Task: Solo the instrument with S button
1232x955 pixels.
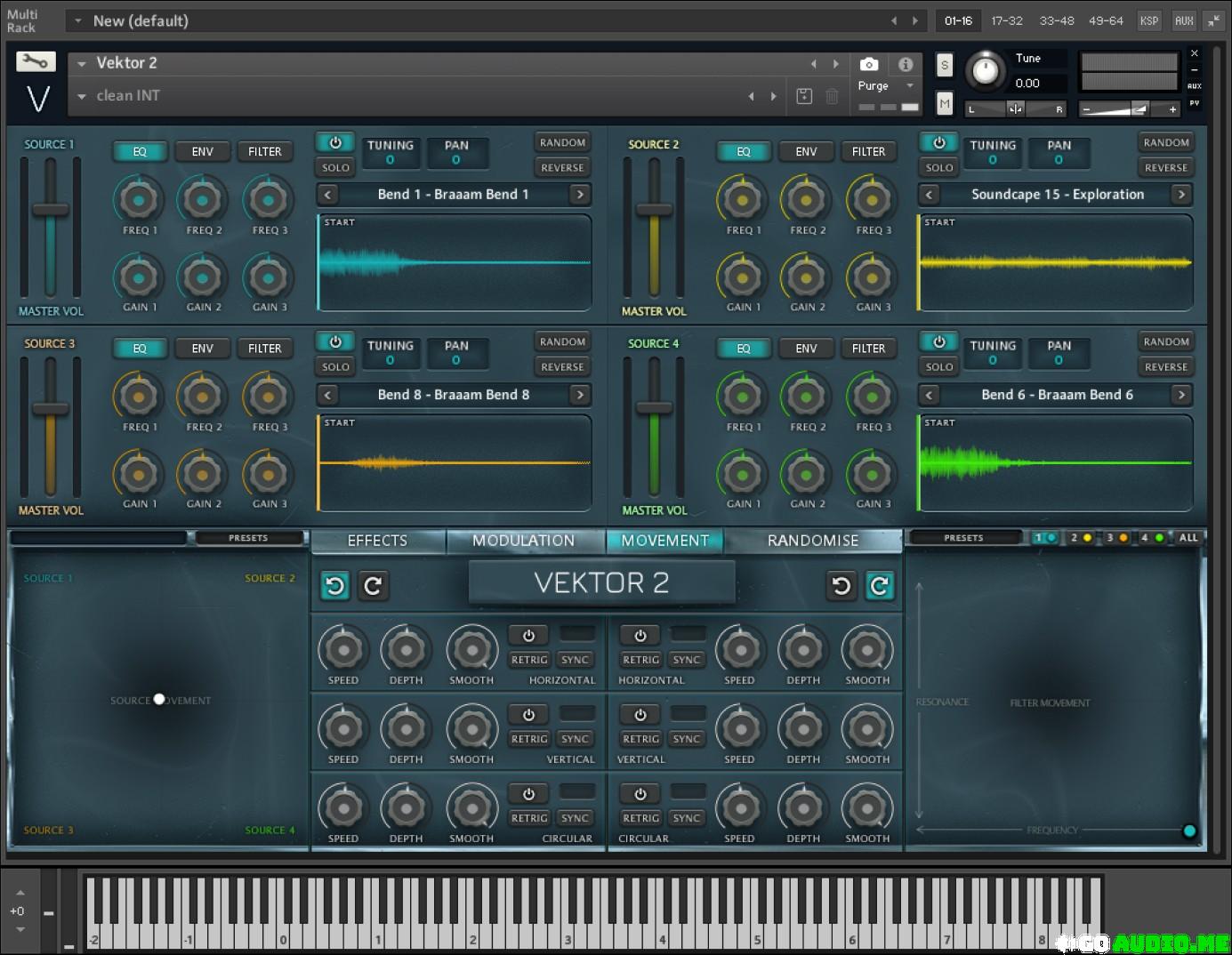Action: [x=945, y=65]
